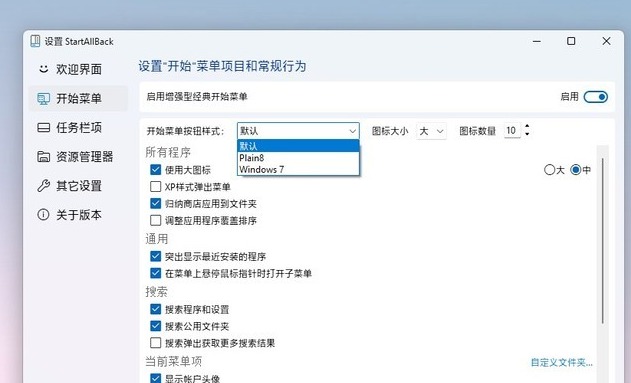Click the StartAllBack app icon in title bar
Image resolution: width=631 pixels, height=383 pixels.
click(x=35, y=41)
